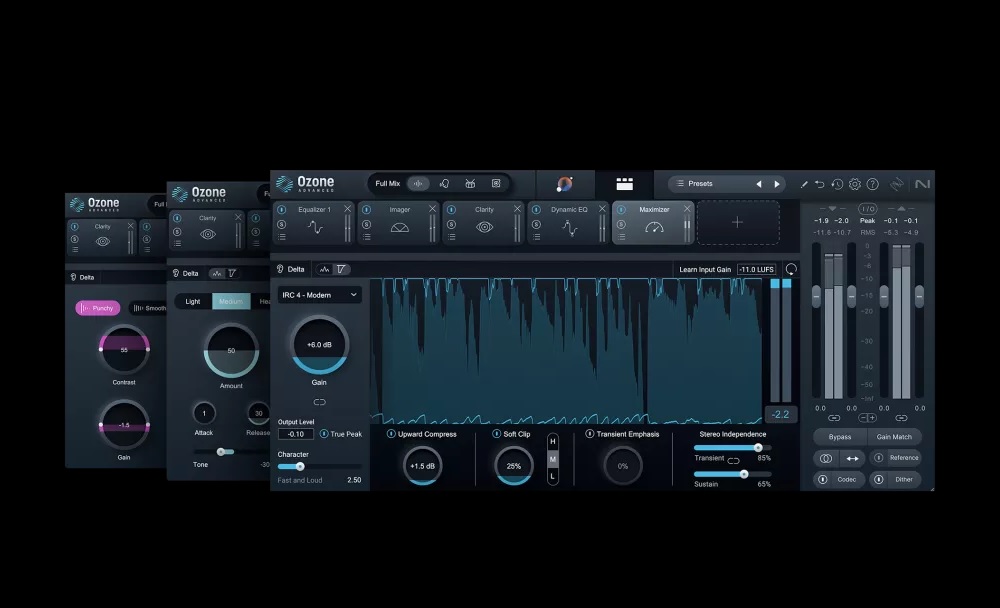Select Soft Clip H band
Viewport: 1000px width, 608px height.
(553, 441)
